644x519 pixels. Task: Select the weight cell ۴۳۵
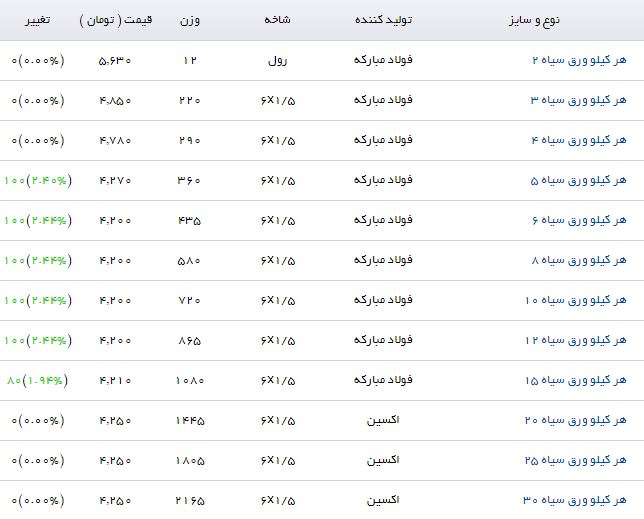(189, 221)
